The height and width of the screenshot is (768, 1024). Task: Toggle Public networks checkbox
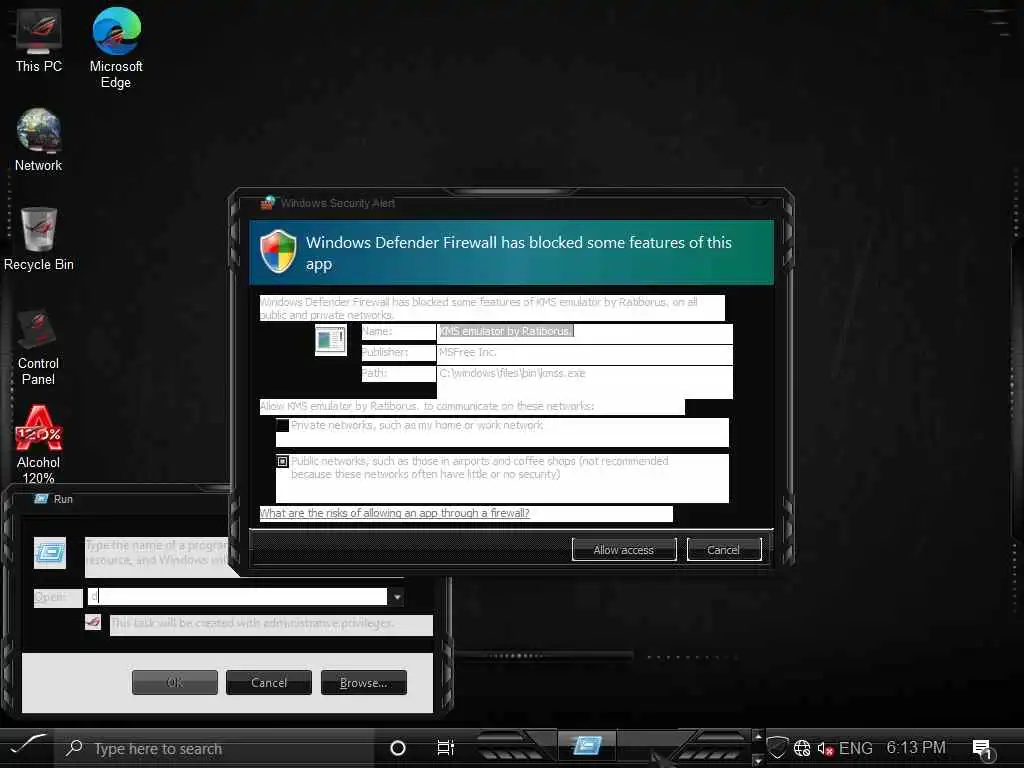tap(282, 461)
